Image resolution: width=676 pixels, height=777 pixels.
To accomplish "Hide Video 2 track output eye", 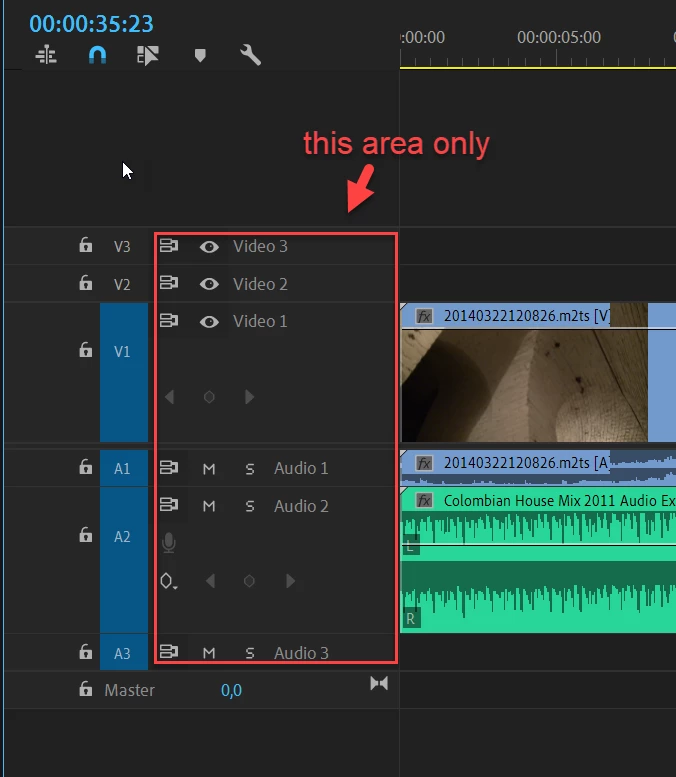I will pyautogui.click(x=209, y=284).
